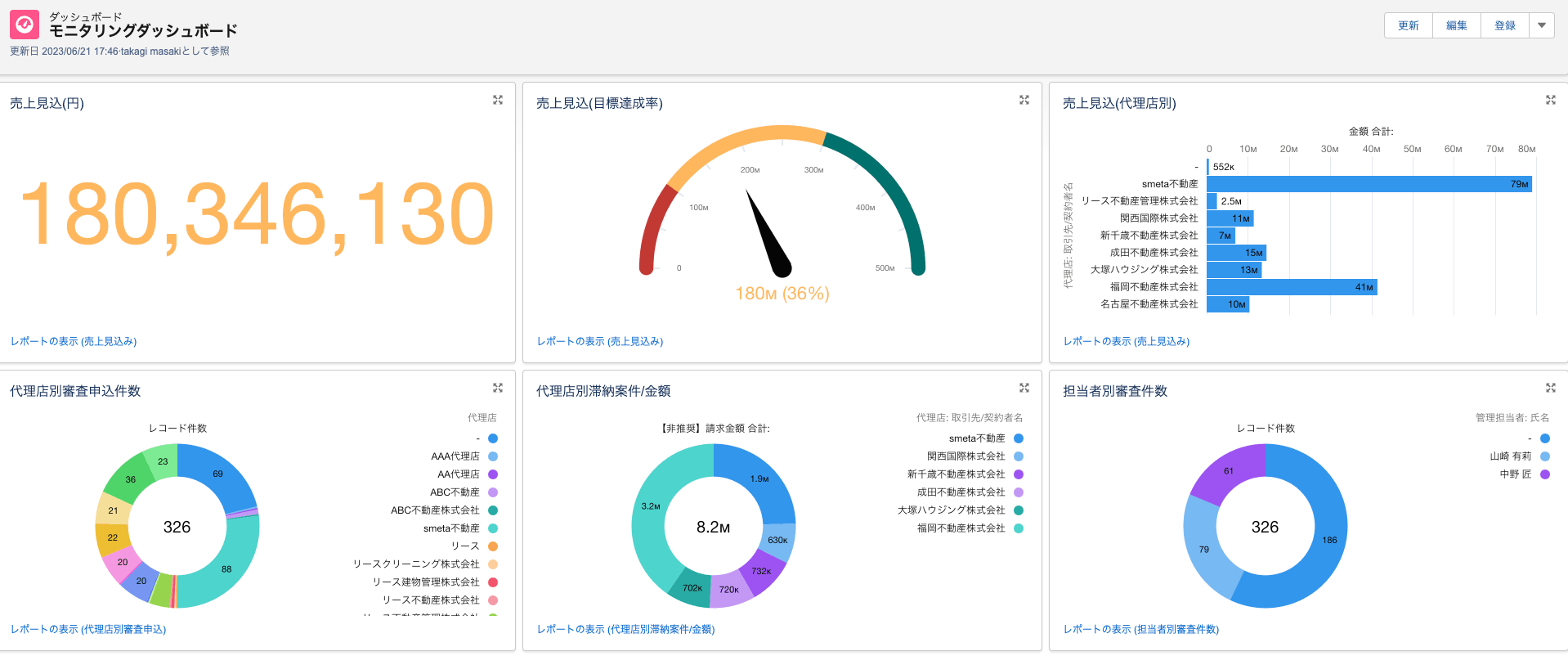
Task: Select 中野 匠 purple legend dot
Action: pos(1545,474)
